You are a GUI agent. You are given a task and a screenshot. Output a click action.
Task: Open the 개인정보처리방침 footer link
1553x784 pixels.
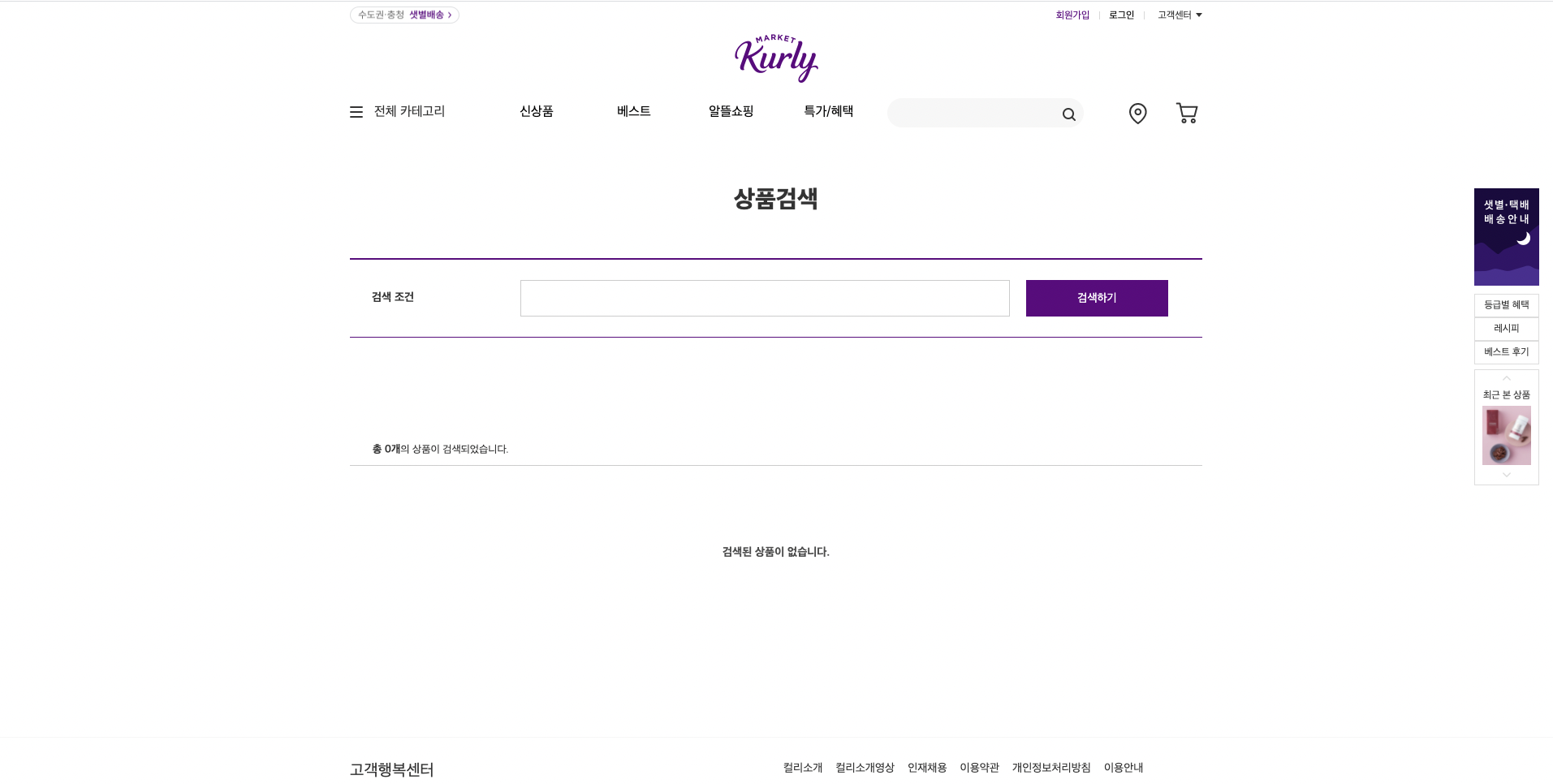1050,767
